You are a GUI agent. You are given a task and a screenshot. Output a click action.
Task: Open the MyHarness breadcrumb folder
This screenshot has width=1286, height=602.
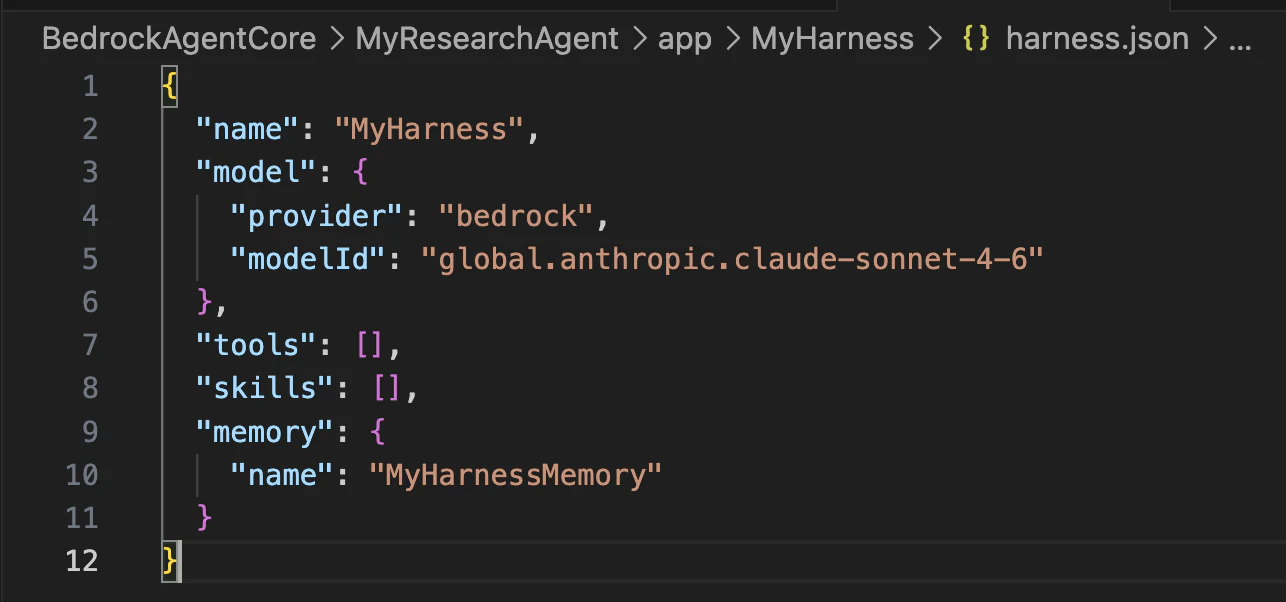(832, 39)
